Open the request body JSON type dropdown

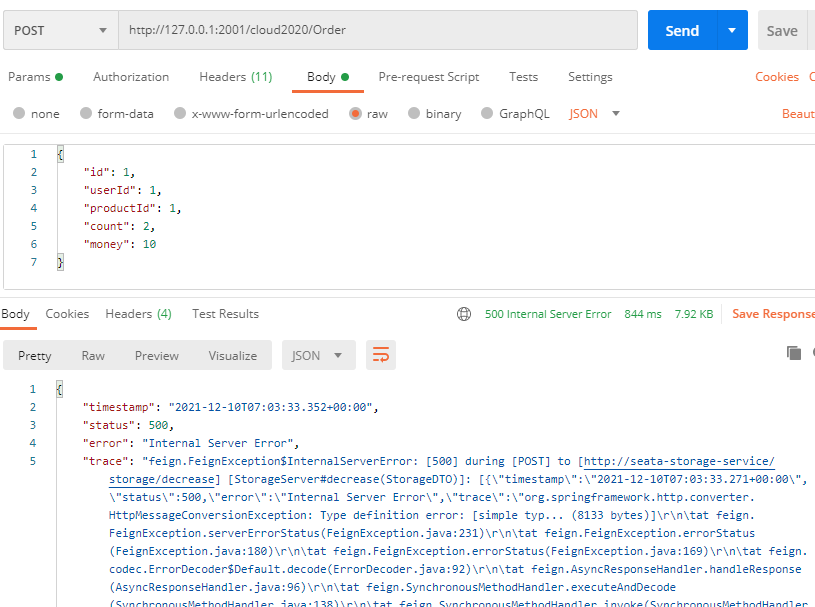[x=594, y=114]
